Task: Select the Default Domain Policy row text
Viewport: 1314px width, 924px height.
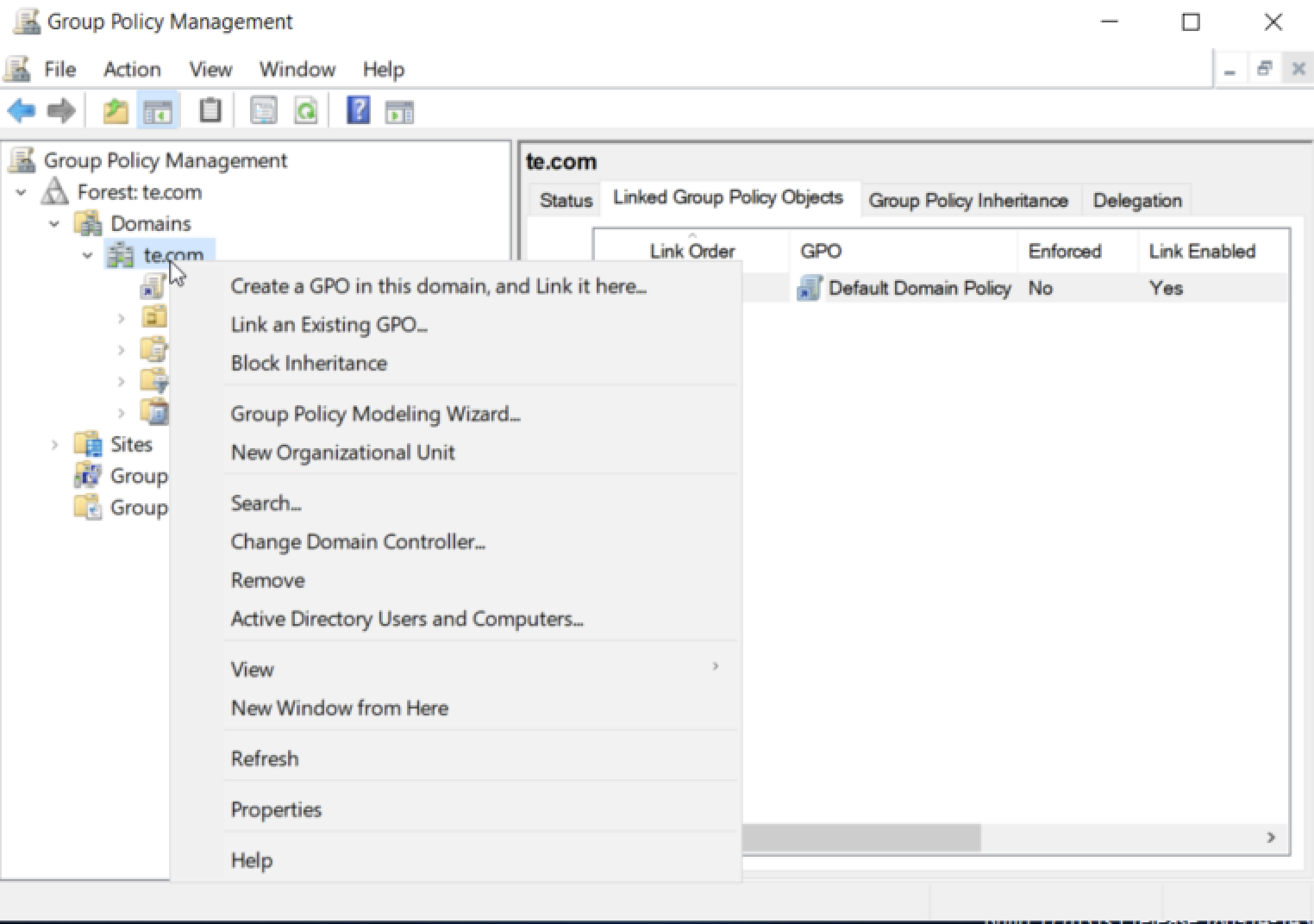Action: point(919,288)
